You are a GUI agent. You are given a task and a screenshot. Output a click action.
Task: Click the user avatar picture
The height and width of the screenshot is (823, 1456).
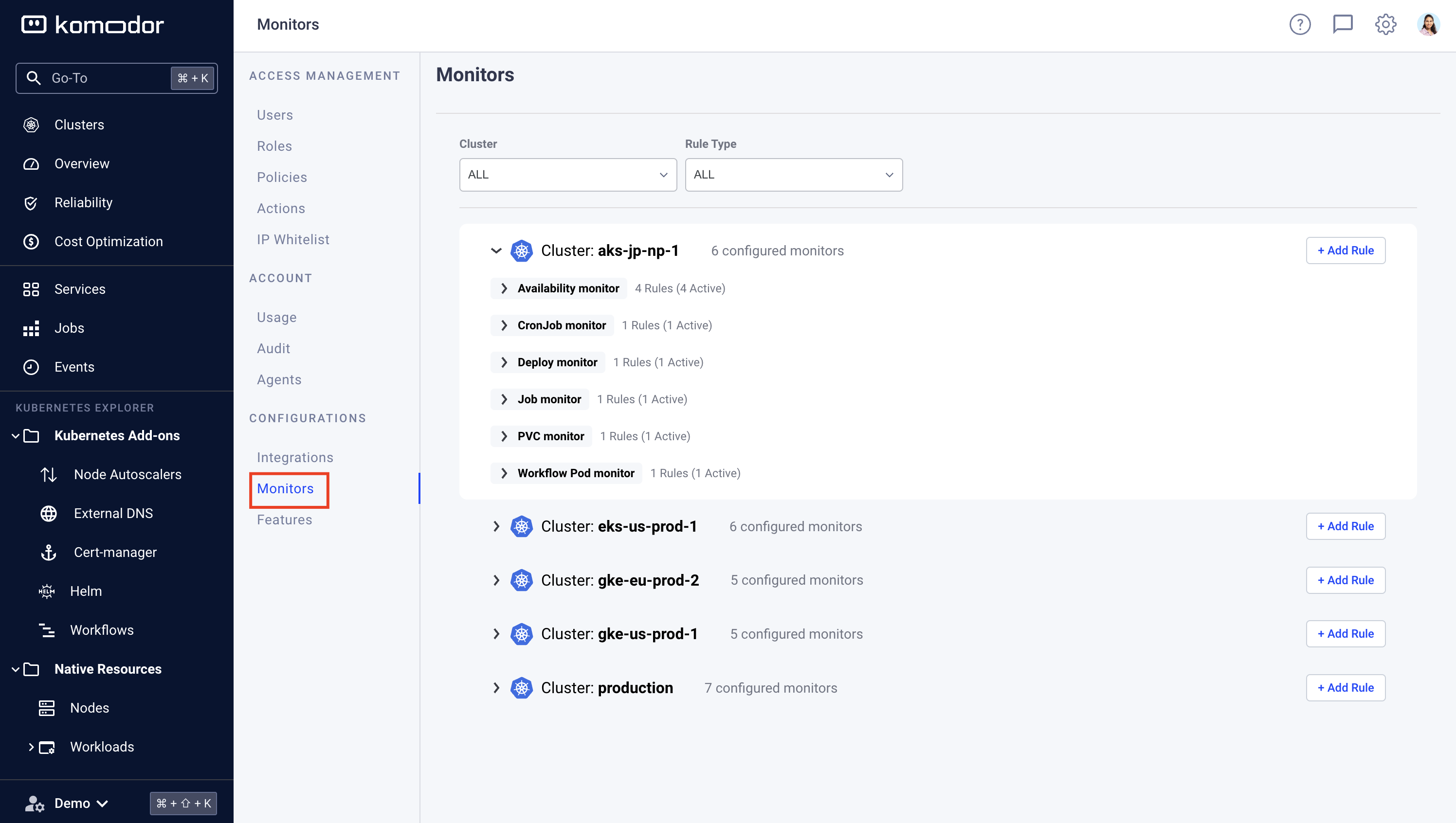[1428, 24]
